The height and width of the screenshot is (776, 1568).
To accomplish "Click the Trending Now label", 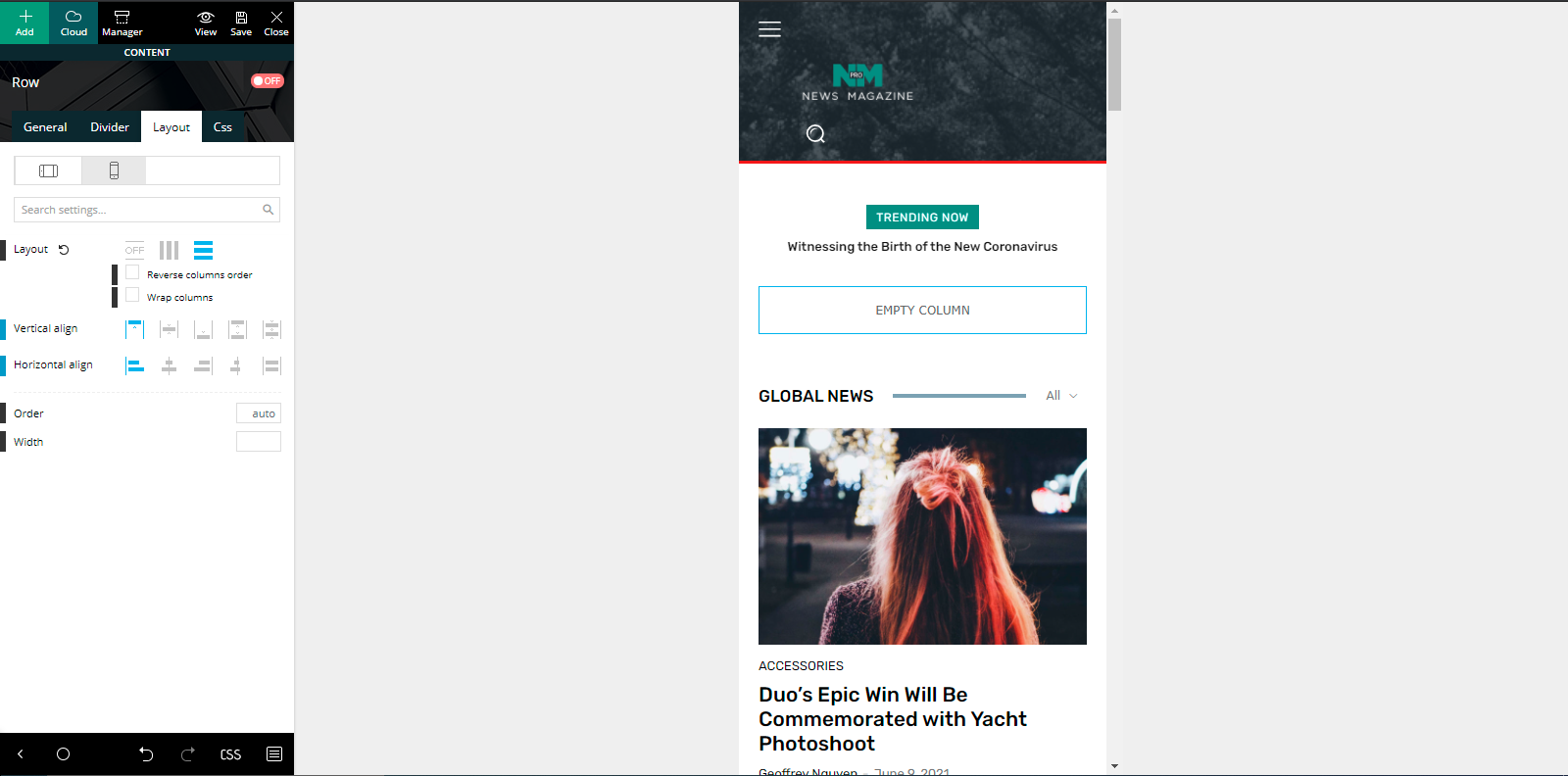I will [x=922, y=218].
